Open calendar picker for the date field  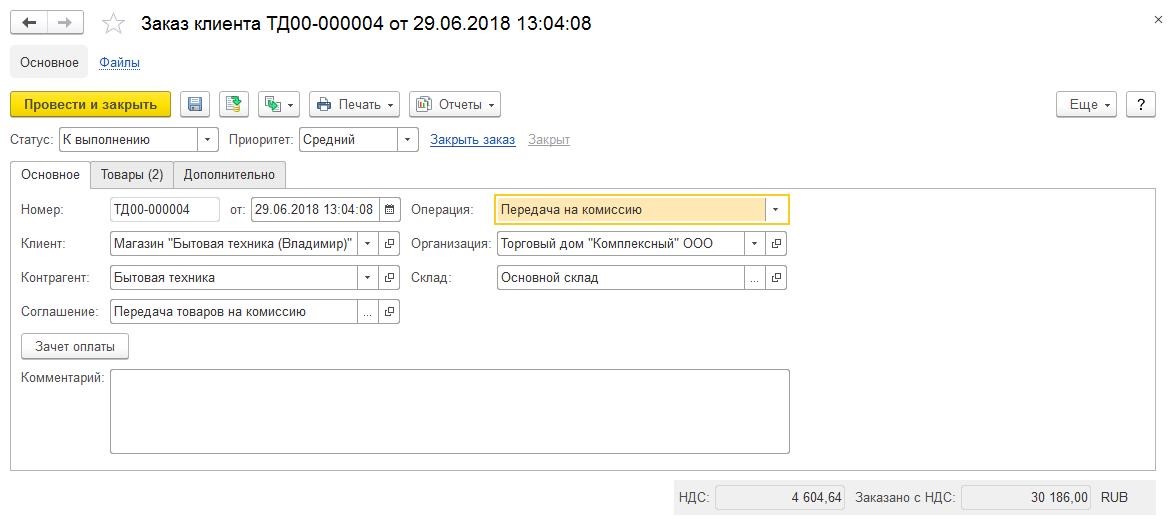pos(389,209)
